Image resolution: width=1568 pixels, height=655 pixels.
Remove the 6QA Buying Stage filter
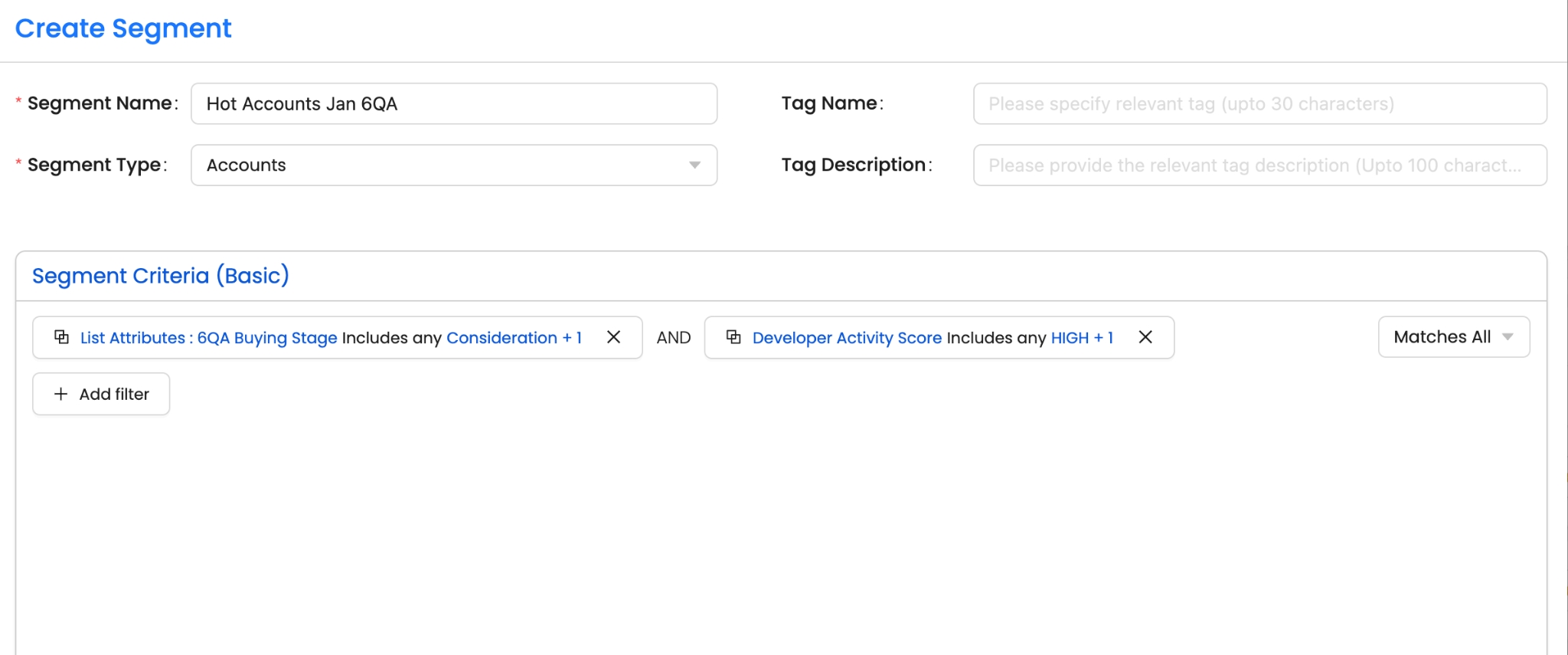pos(613,337)
